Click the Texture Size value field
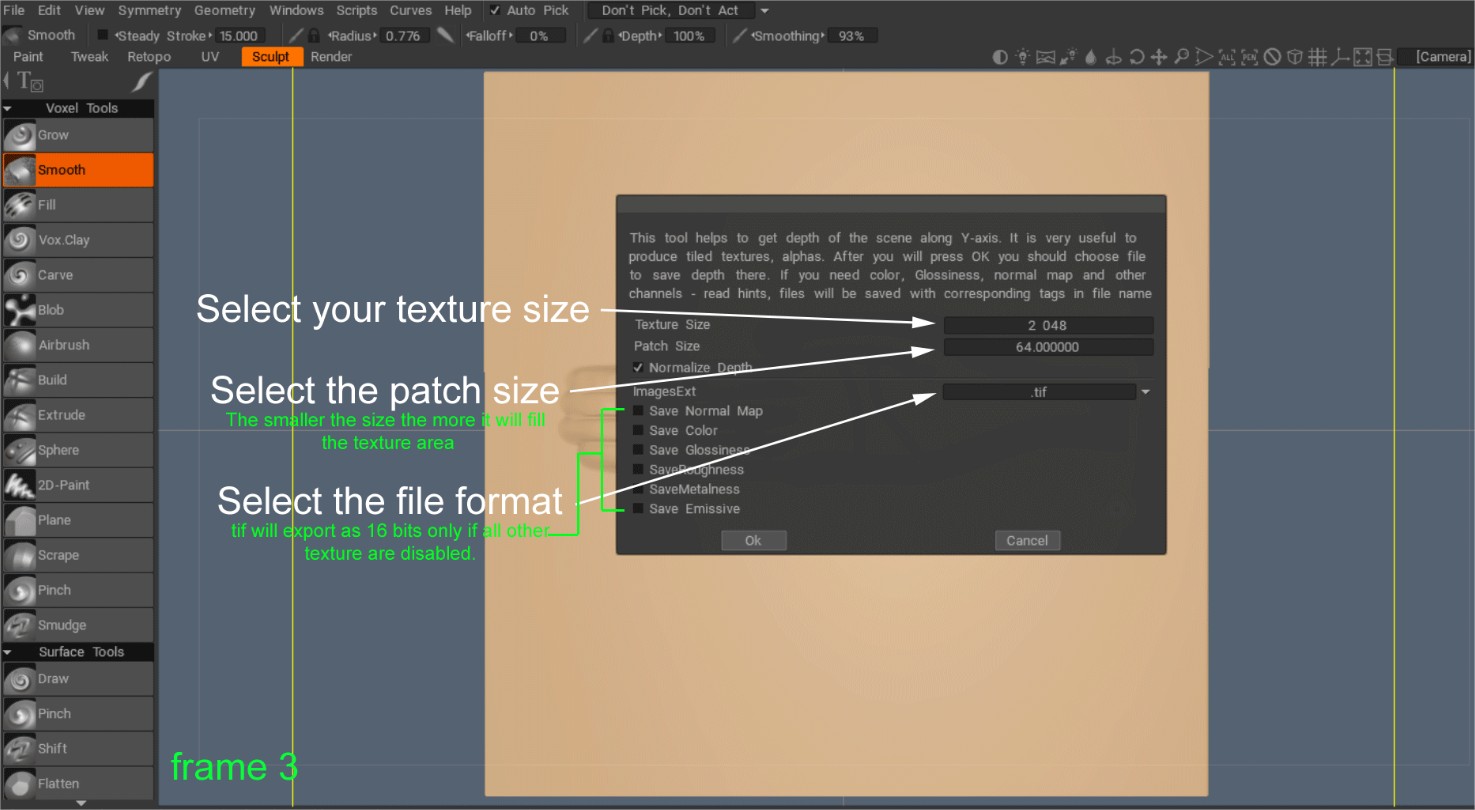1475x810 pixels. tap(1047, 324)
